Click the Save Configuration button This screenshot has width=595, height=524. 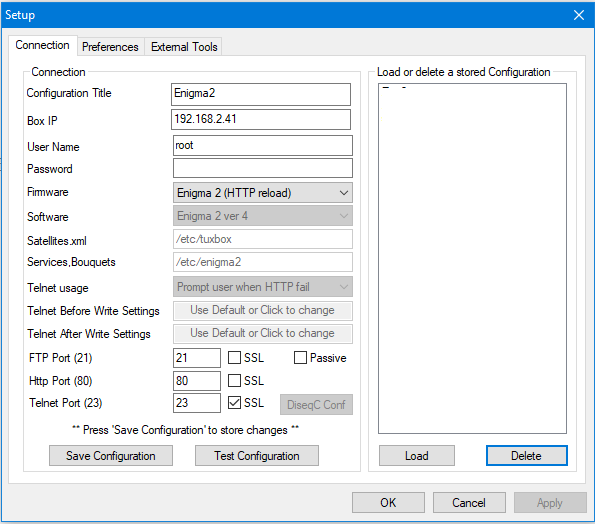tap(111, 456)
